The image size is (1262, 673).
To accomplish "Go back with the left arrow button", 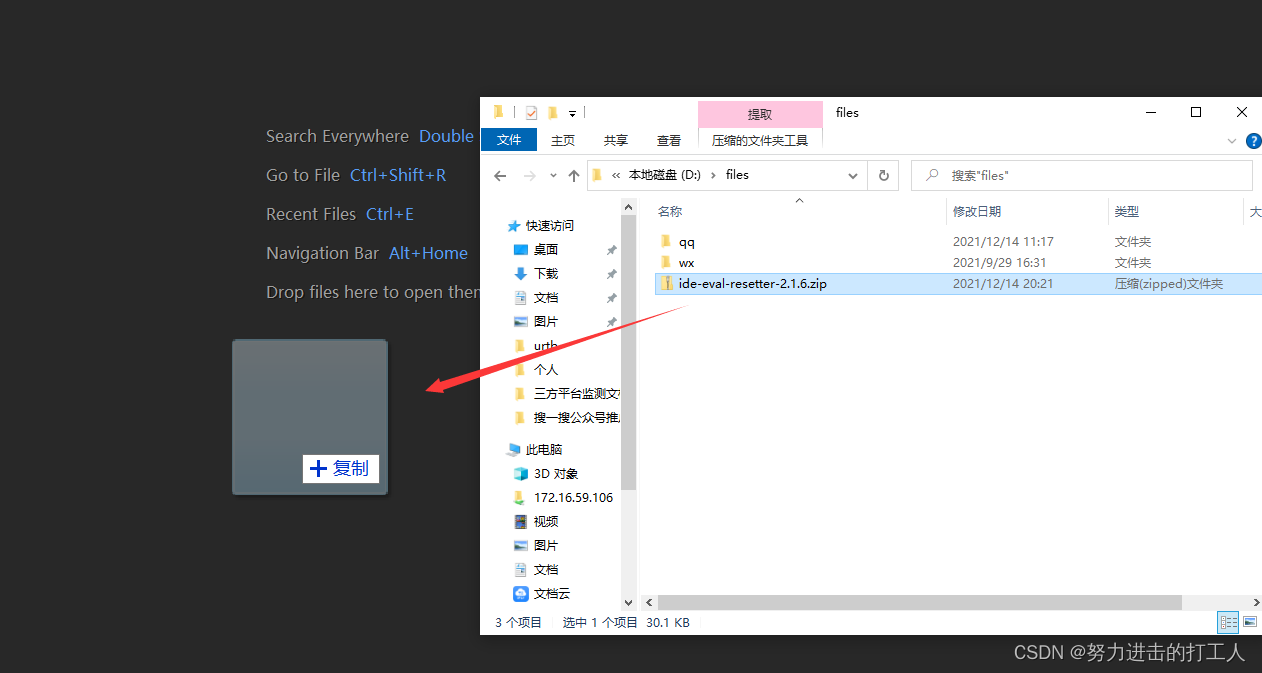I will tap(500, 175).
